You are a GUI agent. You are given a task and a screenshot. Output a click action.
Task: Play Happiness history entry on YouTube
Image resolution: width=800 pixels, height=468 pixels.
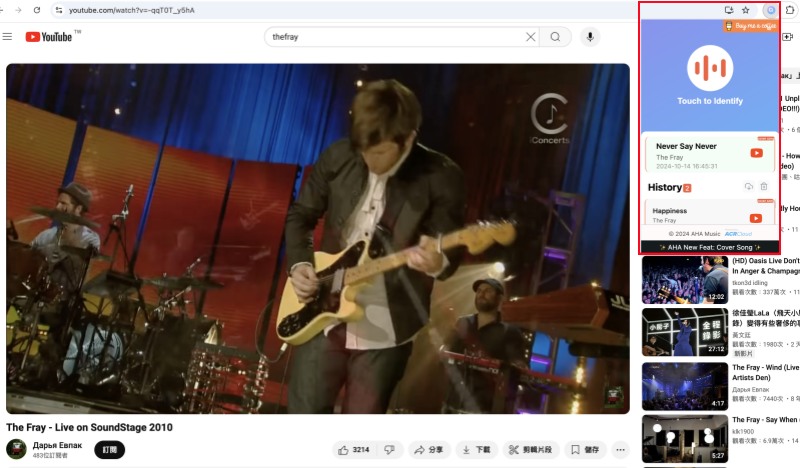click(756, 218)
